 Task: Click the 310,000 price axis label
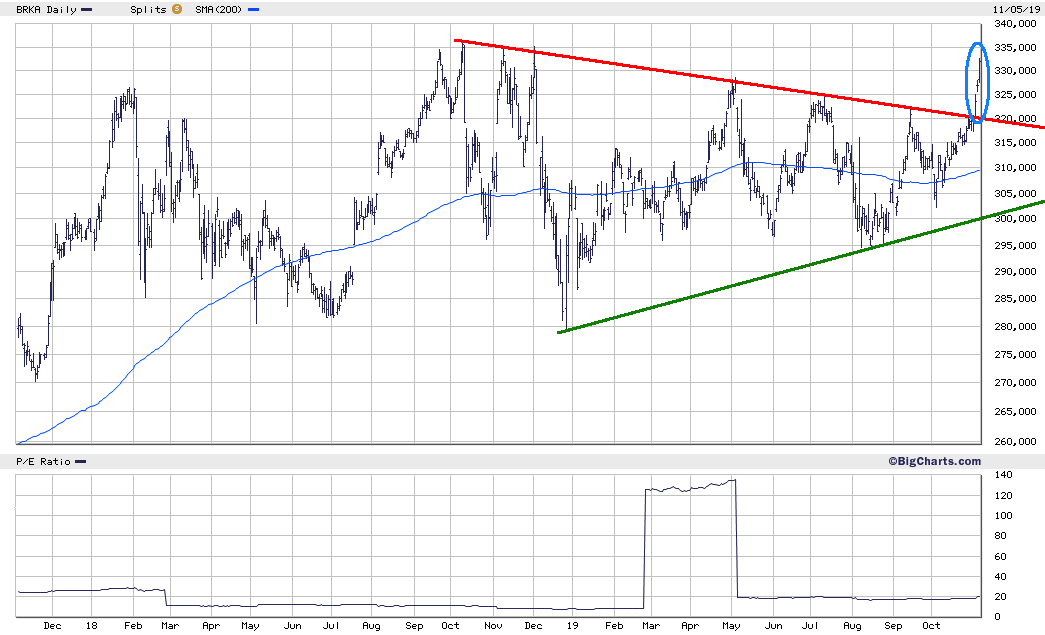(1016, 168)
